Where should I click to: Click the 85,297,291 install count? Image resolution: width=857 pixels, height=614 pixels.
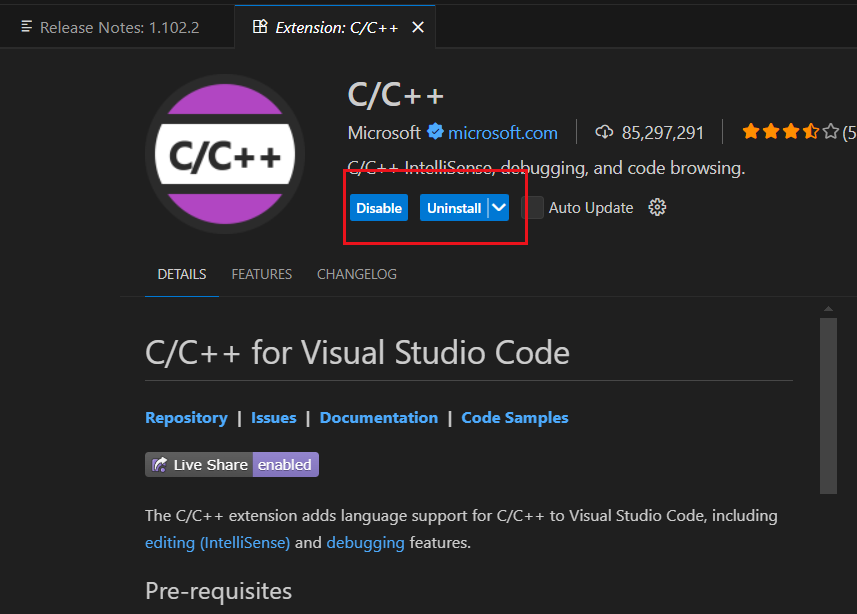[662, 133]
